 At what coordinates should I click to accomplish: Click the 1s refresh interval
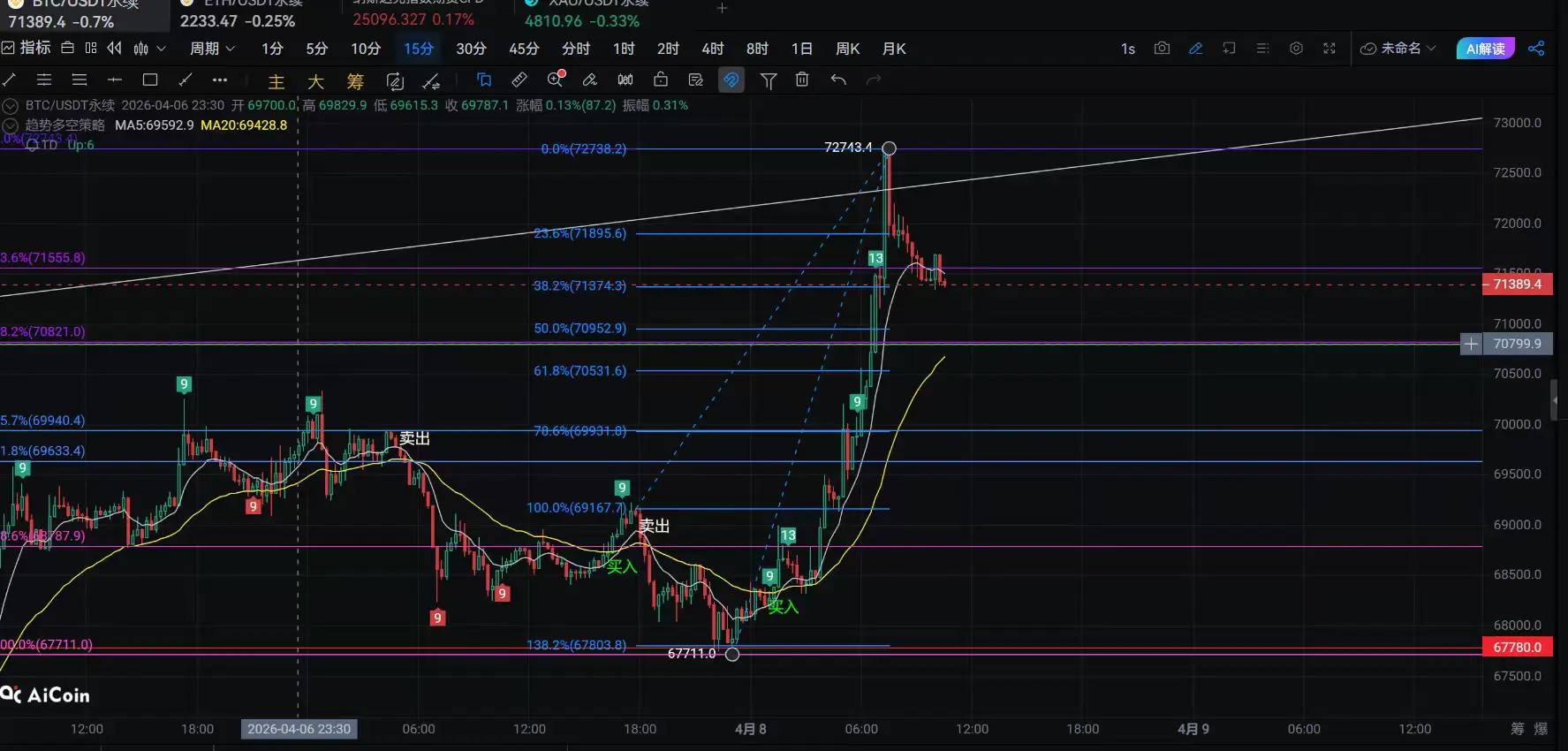tap(1128, 49)
